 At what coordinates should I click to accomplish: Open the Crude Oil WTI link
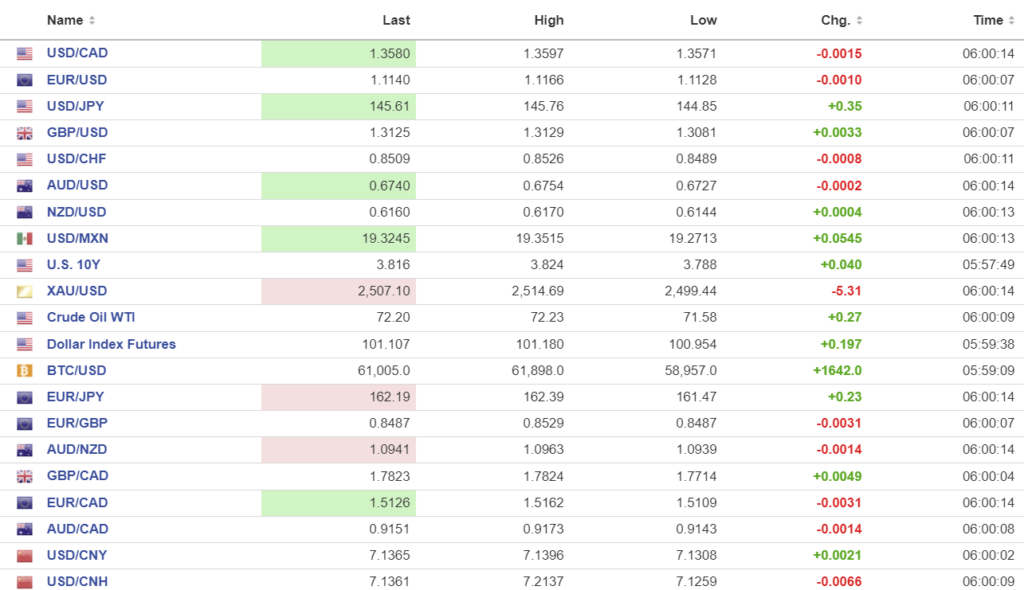pos(90,318)
